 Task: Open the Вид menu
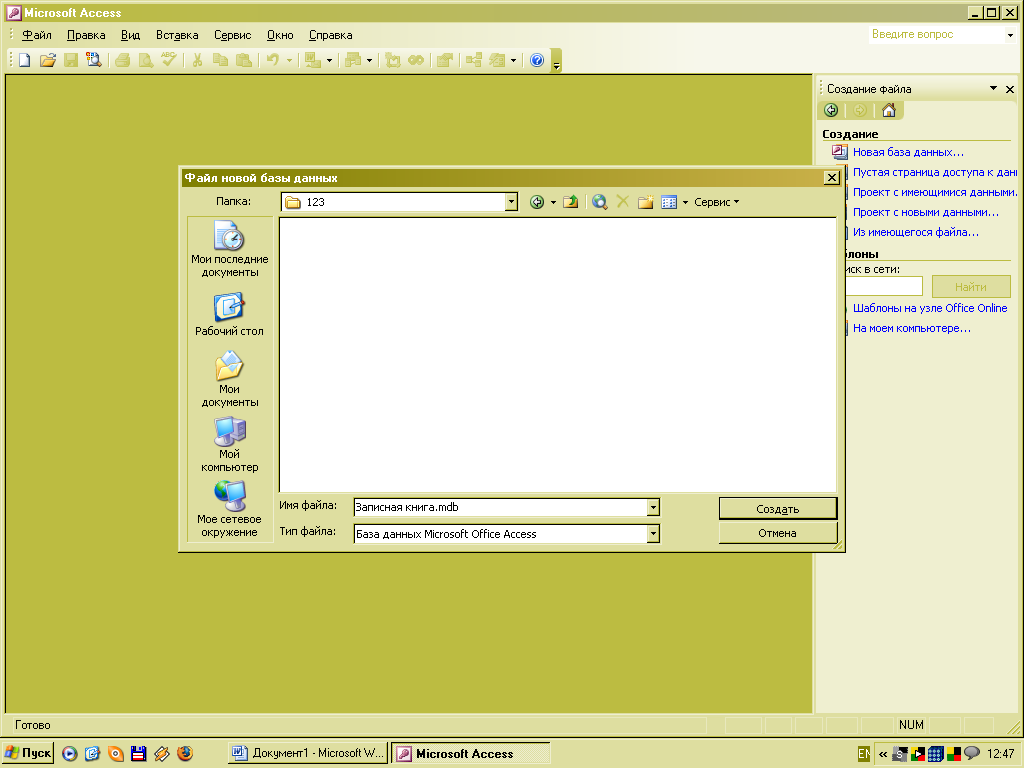(131, 35)
